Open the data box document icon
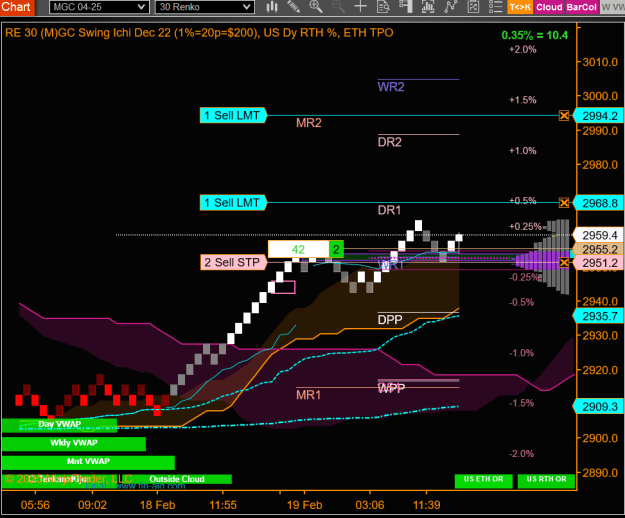 (383, 7)
